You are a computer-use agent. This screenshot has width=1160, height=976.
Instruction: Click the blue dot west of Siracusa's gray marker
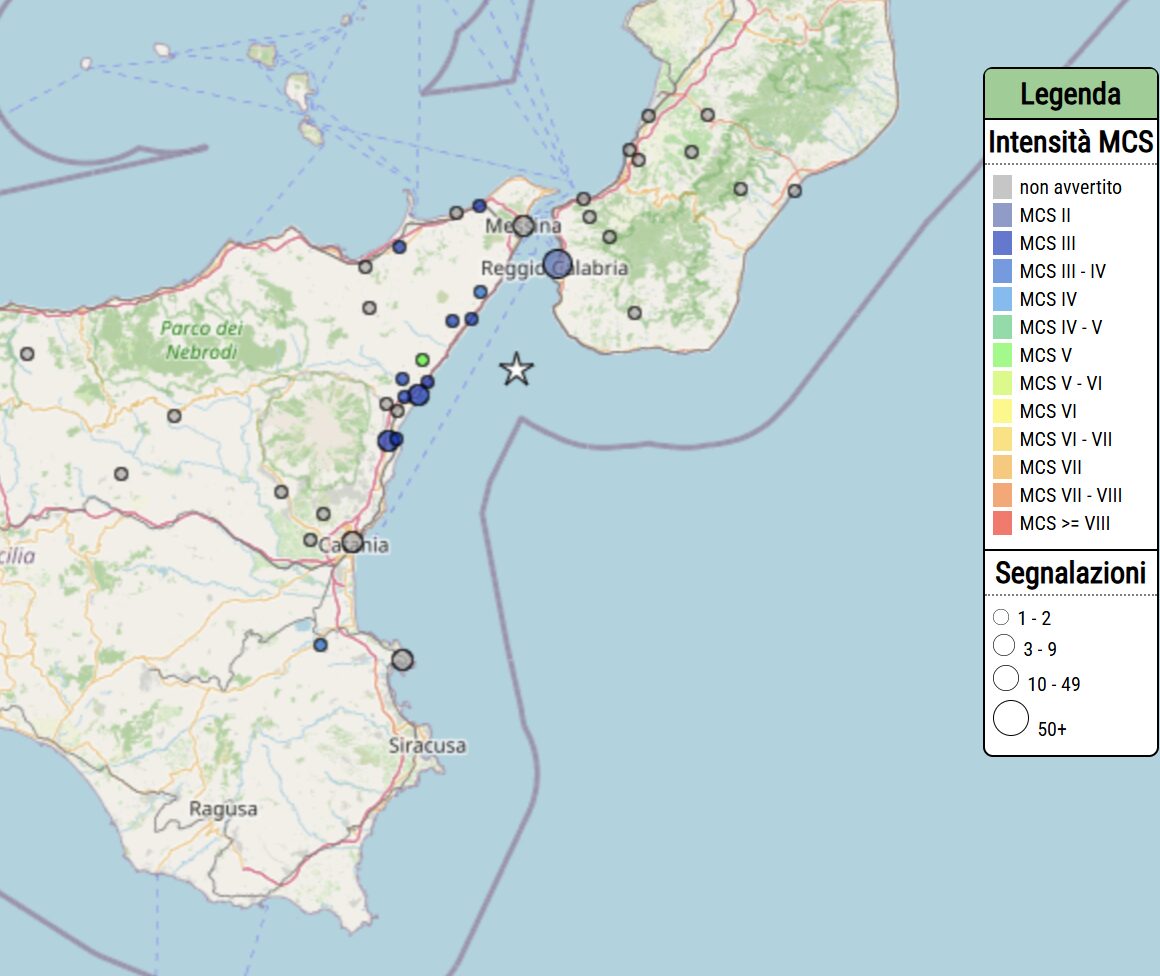point(320,645)
